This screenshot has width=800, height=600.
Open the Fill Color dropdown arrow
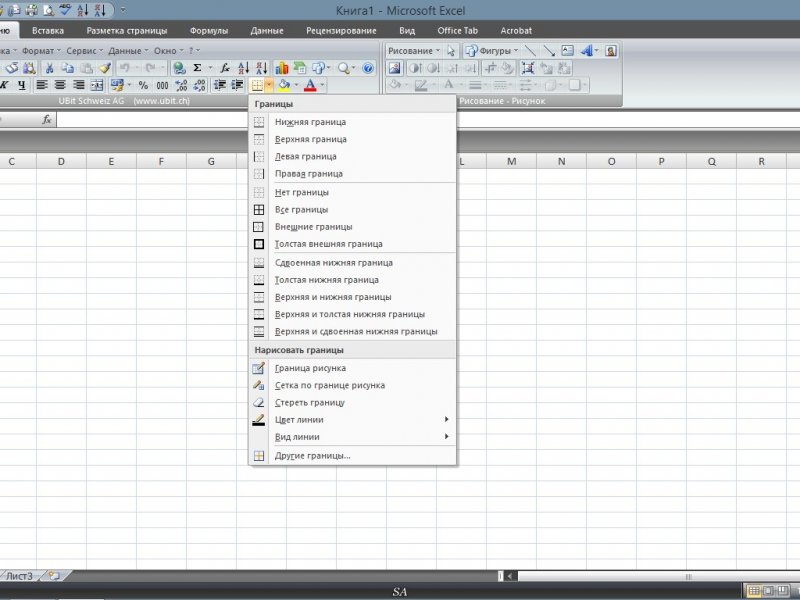point(296,85)
